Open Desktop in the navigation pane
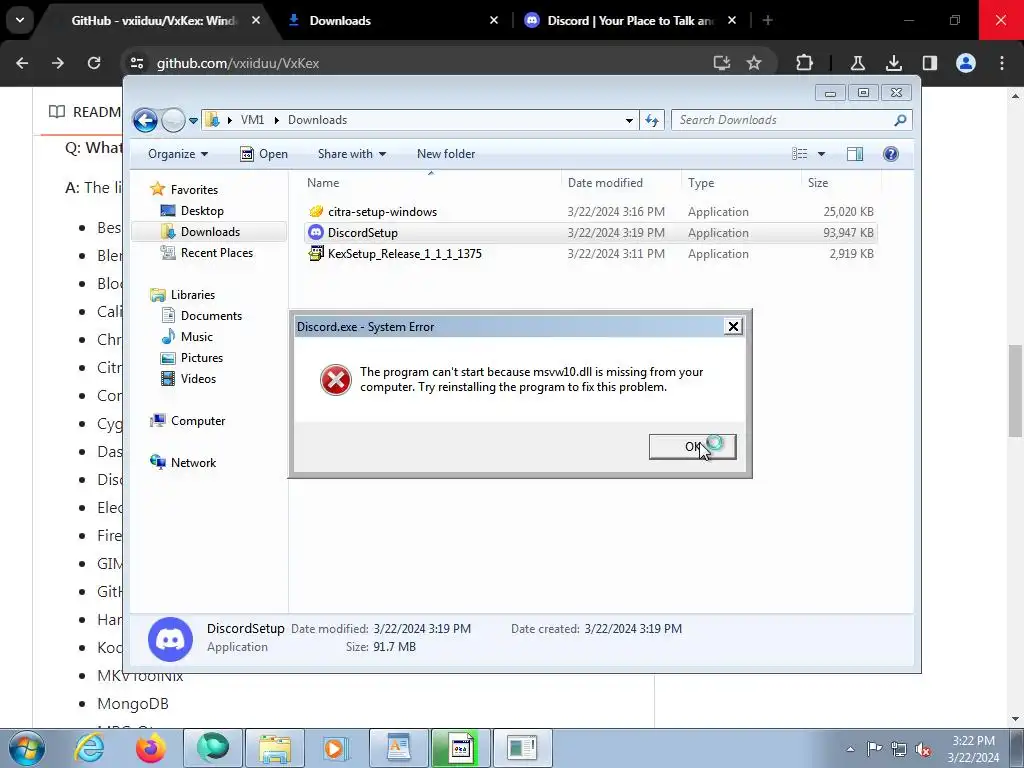The width and height of the screenshot is (1024, 768). (x=202, y=210)
